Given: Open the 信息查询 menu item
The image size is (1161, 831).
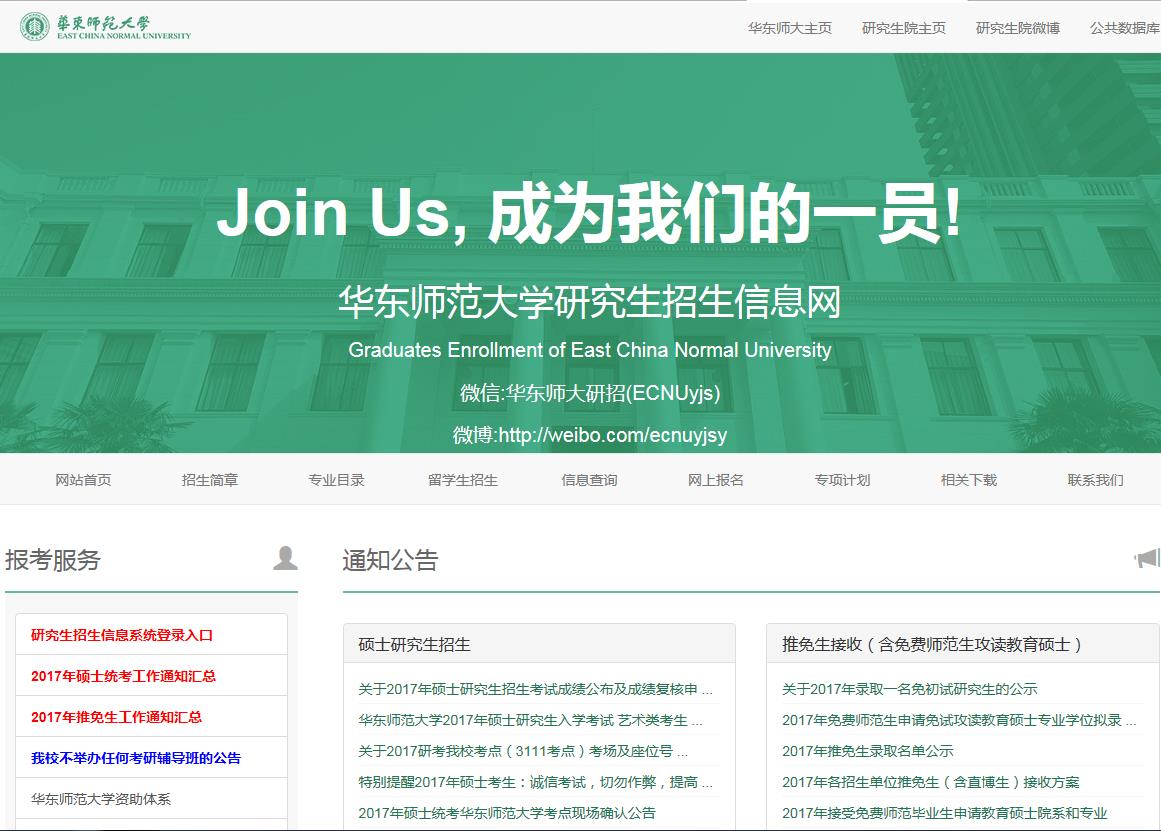Looking at the screenshot, I should [589, 480].
